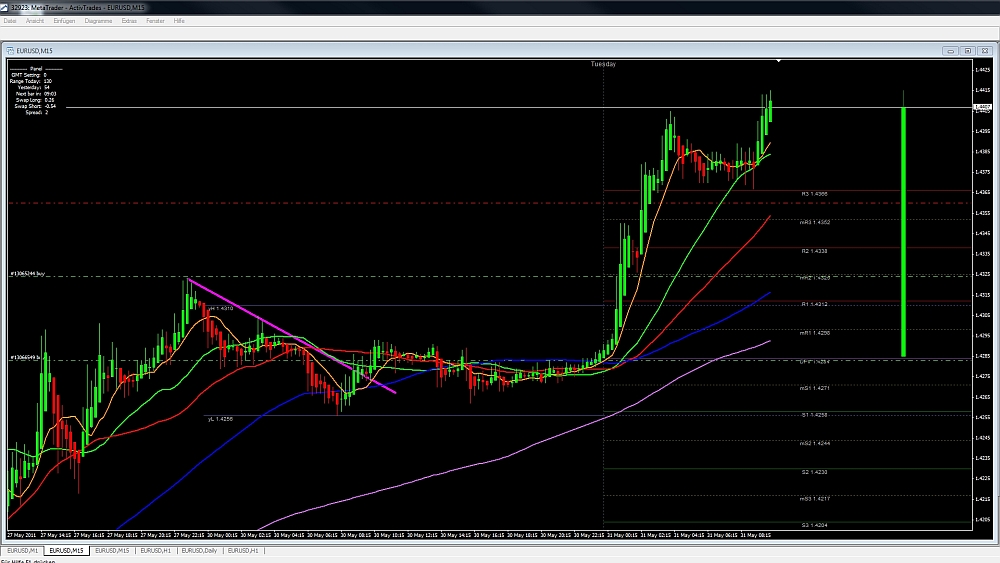
Task: Open the Hilfe menu
Action: tap(179, 21)
